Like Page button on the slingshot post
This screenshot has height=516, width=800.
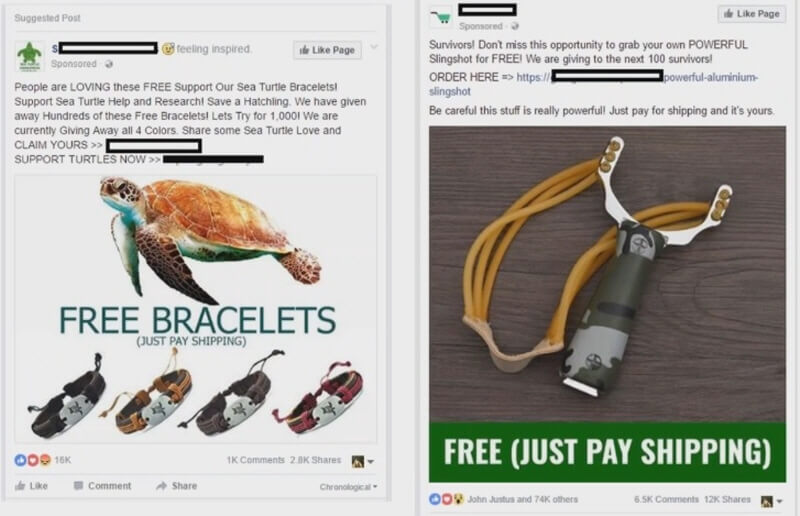point(752,14)
